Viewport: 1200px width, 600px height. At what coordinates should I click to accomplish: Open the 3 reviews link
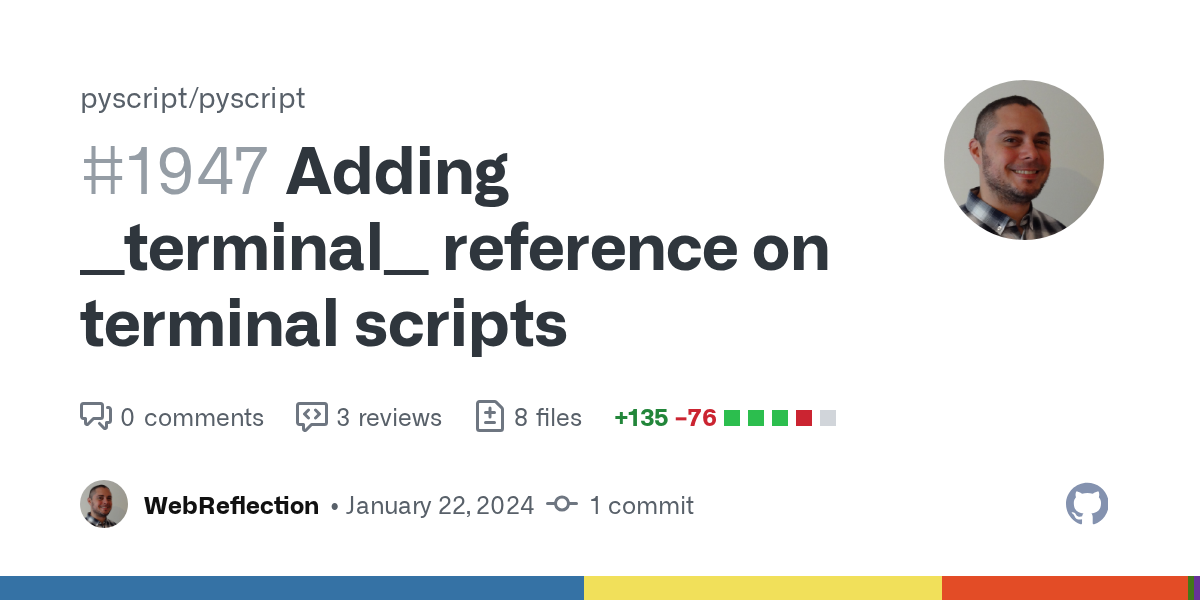[x=388, y=417]
